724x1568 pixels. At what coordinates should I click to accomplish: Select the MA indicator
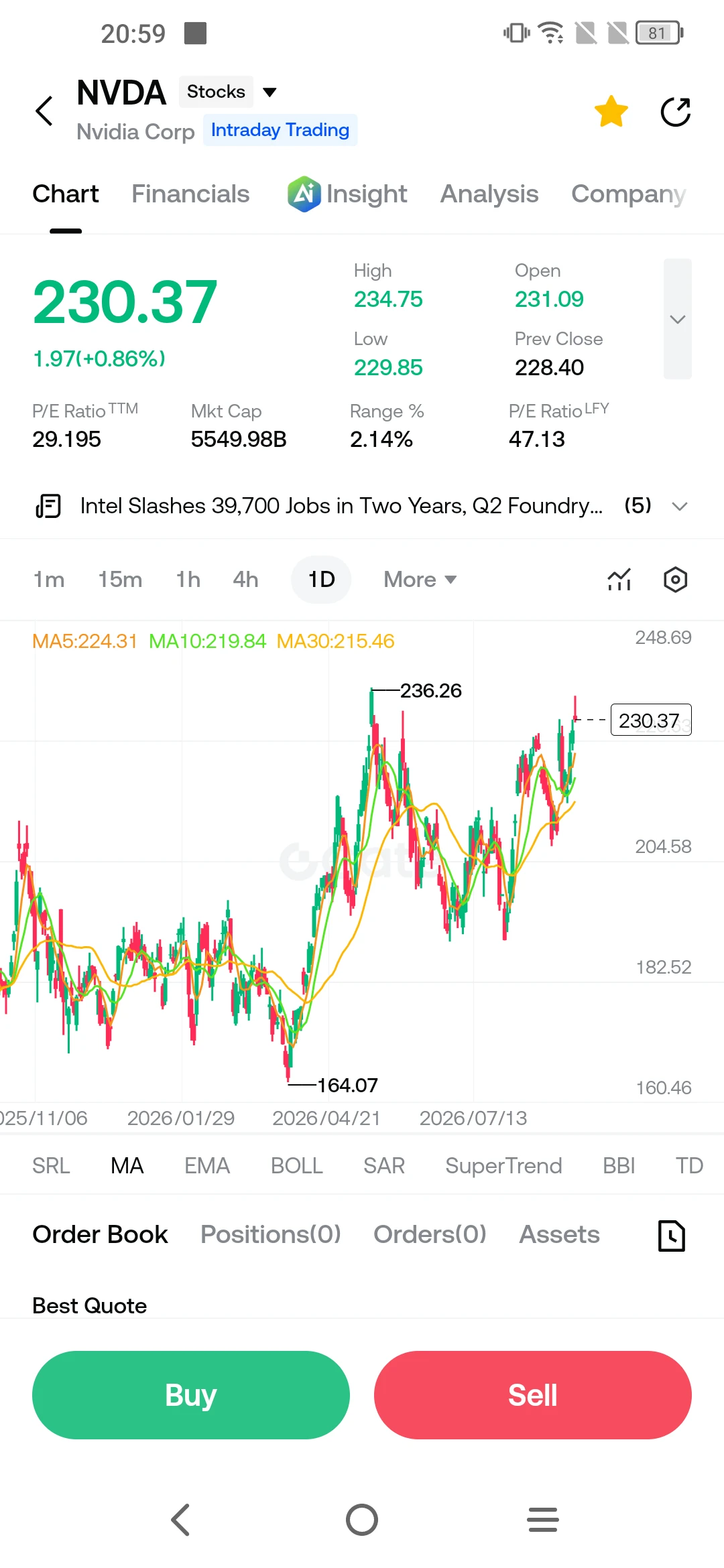[127, 1166]
